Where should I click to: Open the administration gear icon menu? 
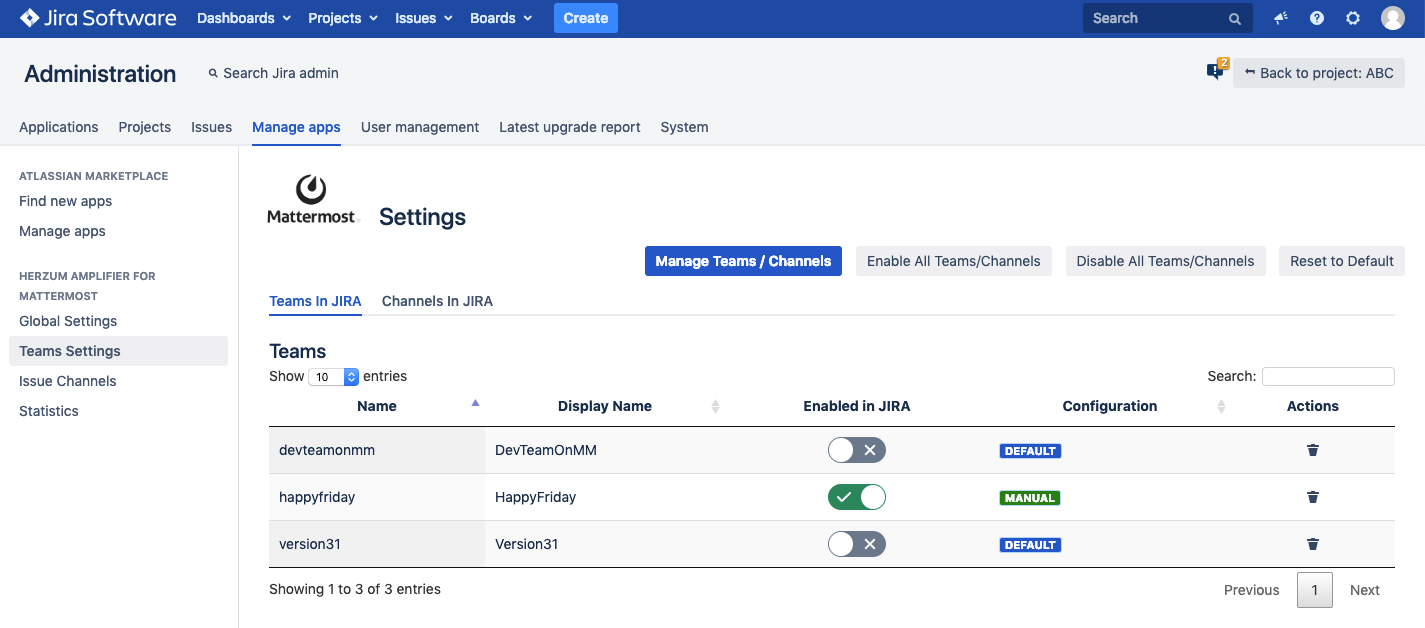tap(1353, 18)
